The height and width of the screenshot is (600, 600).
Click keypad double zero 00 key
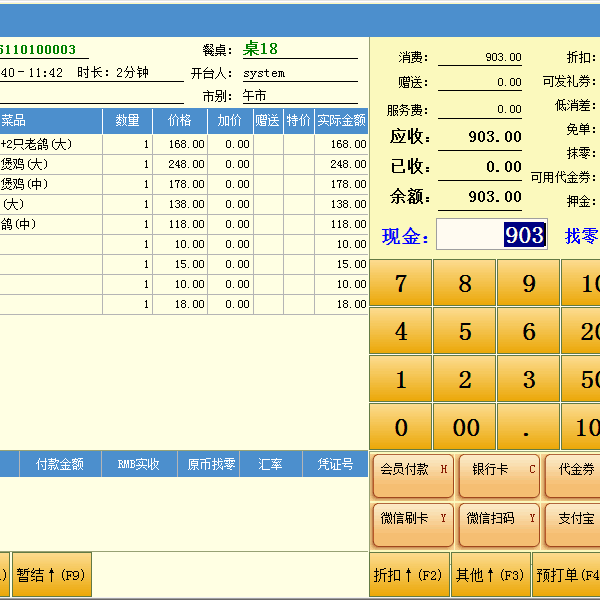pos(465,427)
